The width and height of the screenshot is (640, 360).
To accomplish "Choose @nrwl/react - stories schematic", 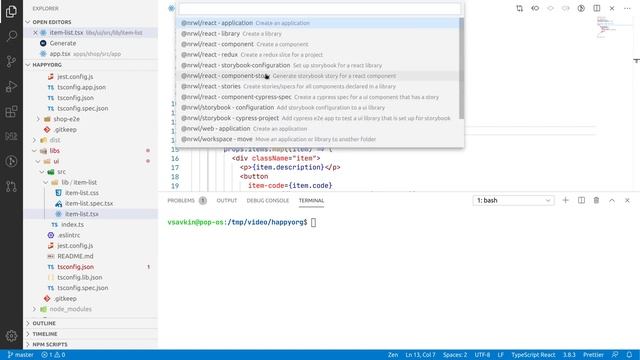I will tap(318, 87).
